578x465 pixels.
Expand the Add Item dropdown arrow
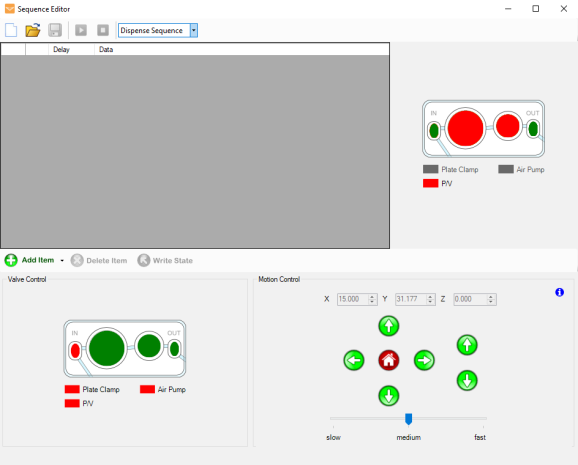(x=62, y=261)
